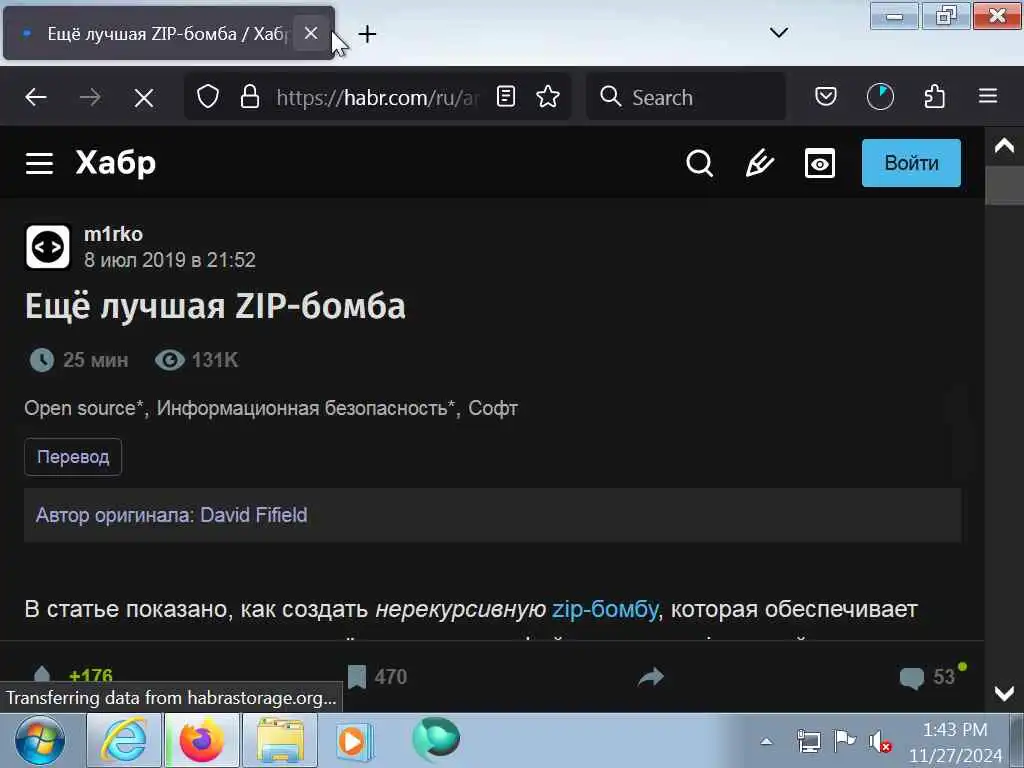
Task: Launch Windows Media Player from taskbar
Action: pyautogui.click(x=356, y=741)
